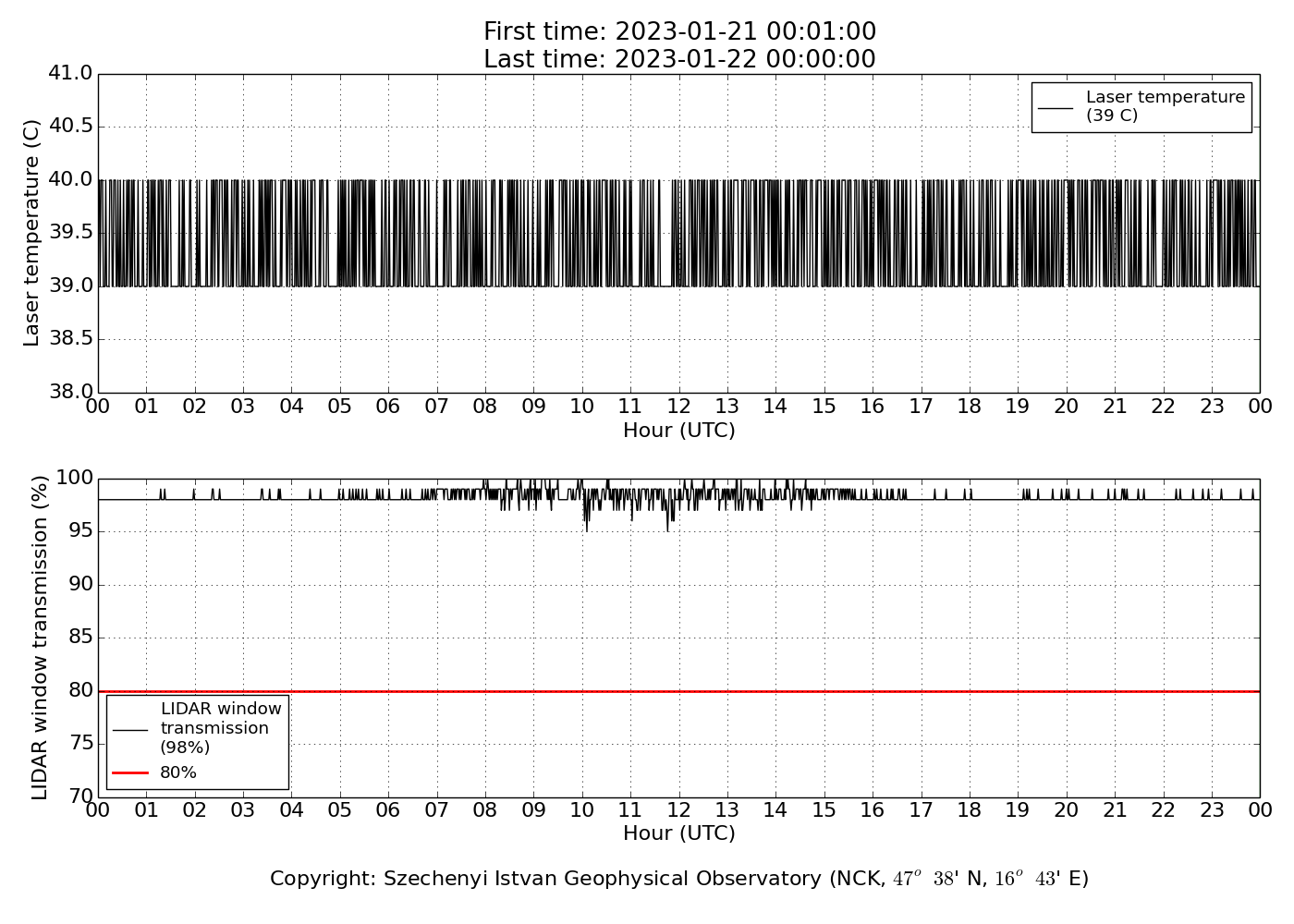
Task: Click the bottom plot's "Hour (UTC)" axis label
Action: (679, 833)
